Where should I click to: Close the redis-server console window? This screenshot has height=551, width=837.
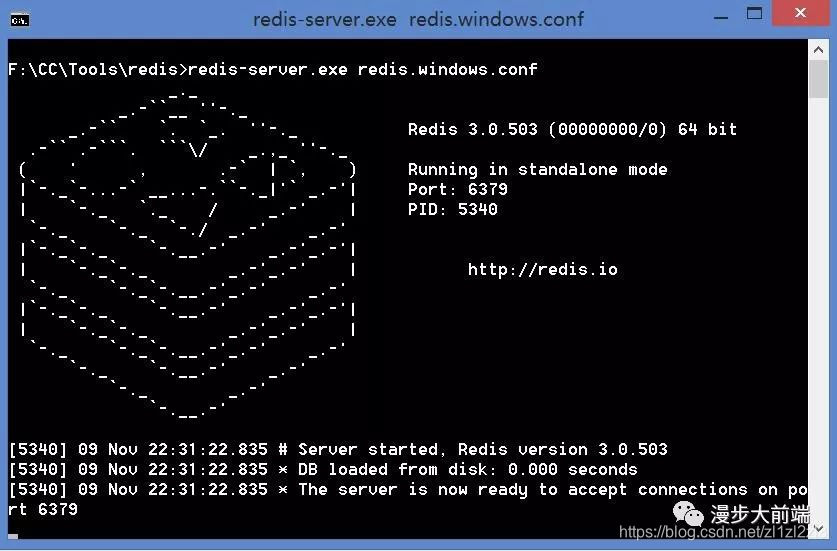800,13
